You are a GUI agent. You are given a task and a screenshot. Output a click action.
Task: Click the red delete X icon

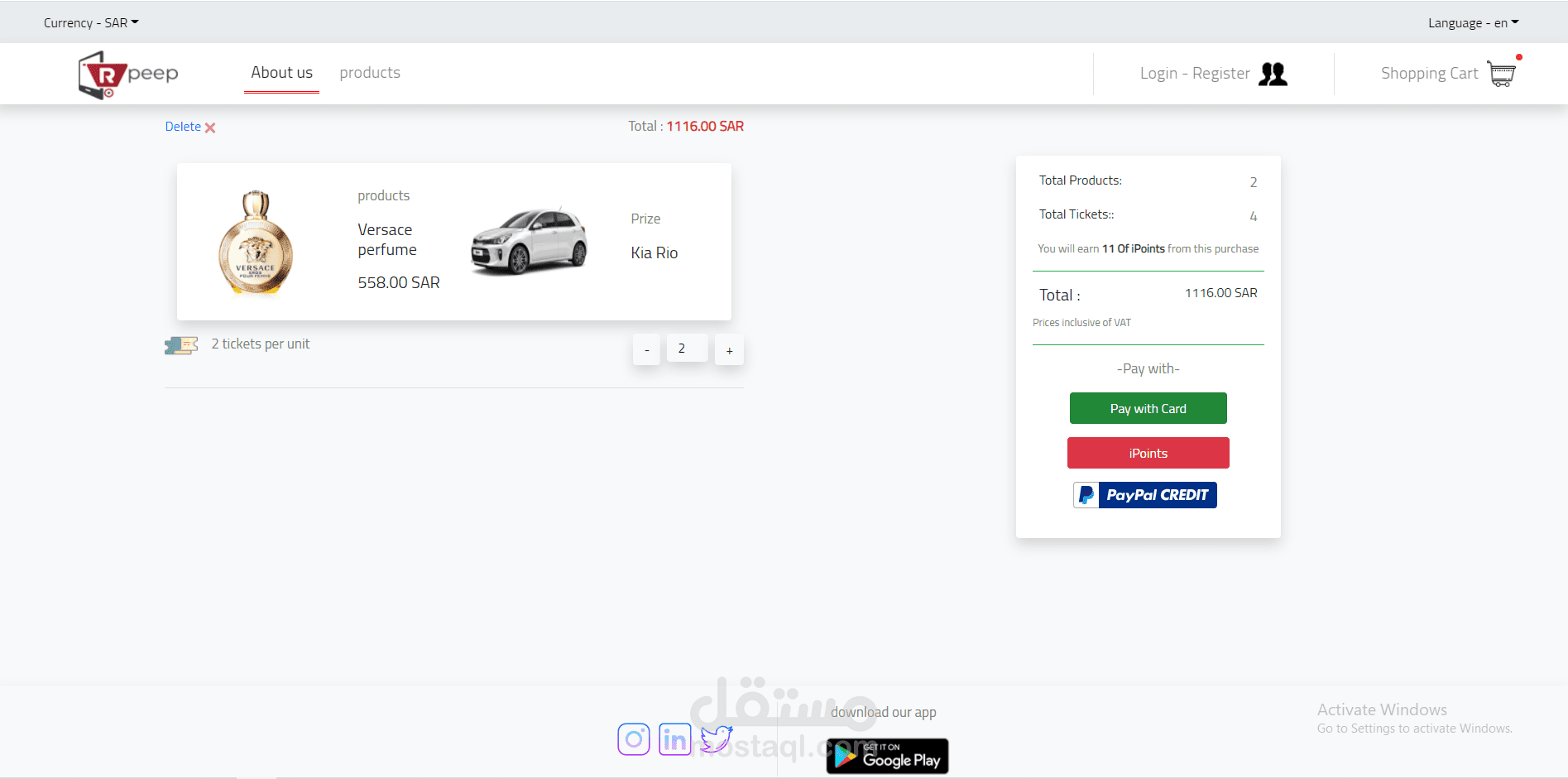pyautogui.click(x=210, y=127)
